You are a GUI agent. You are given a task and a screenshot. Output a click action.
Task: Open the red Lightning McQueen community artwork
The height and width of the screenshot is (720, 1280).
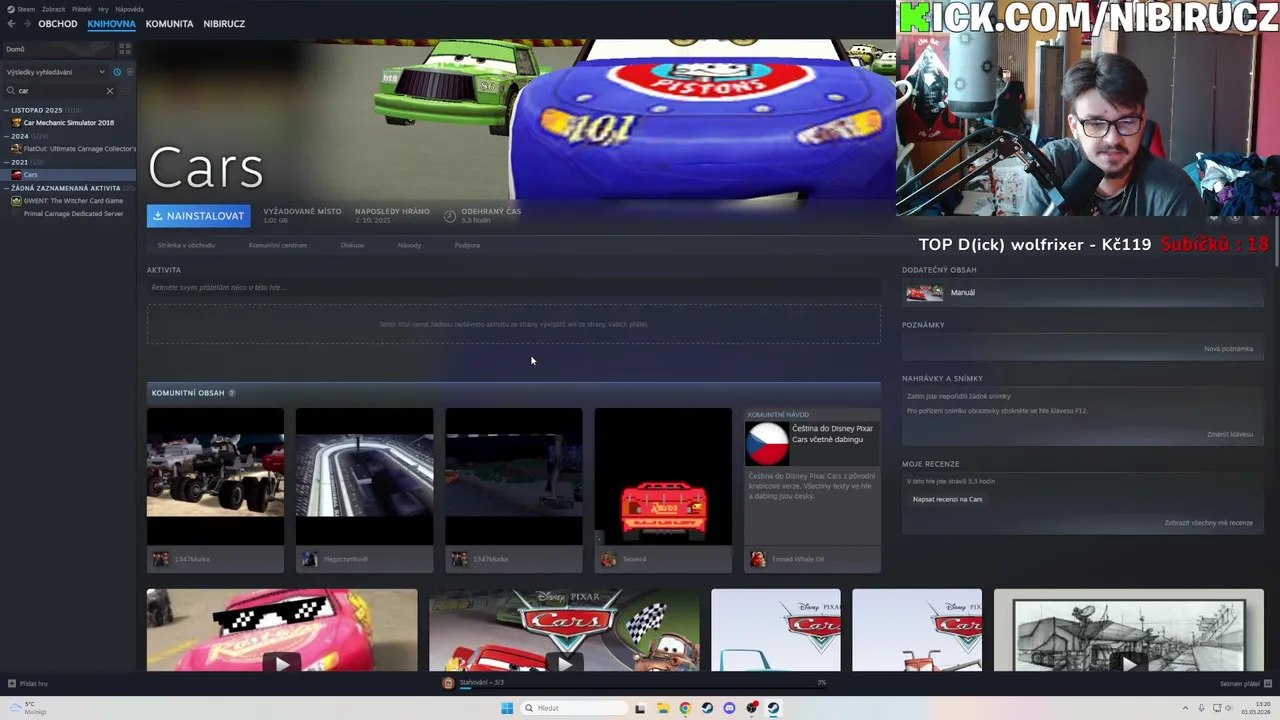pos(663,476)
